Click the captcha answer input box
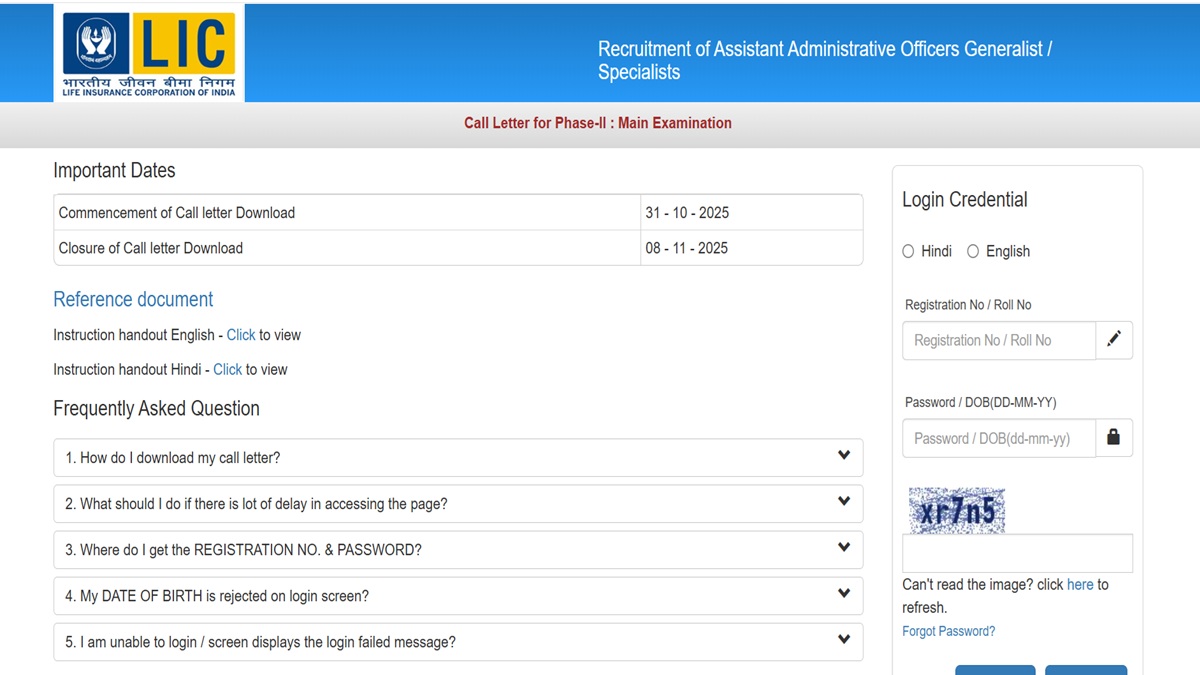 pyautogui.click(x=1016, y=552)
